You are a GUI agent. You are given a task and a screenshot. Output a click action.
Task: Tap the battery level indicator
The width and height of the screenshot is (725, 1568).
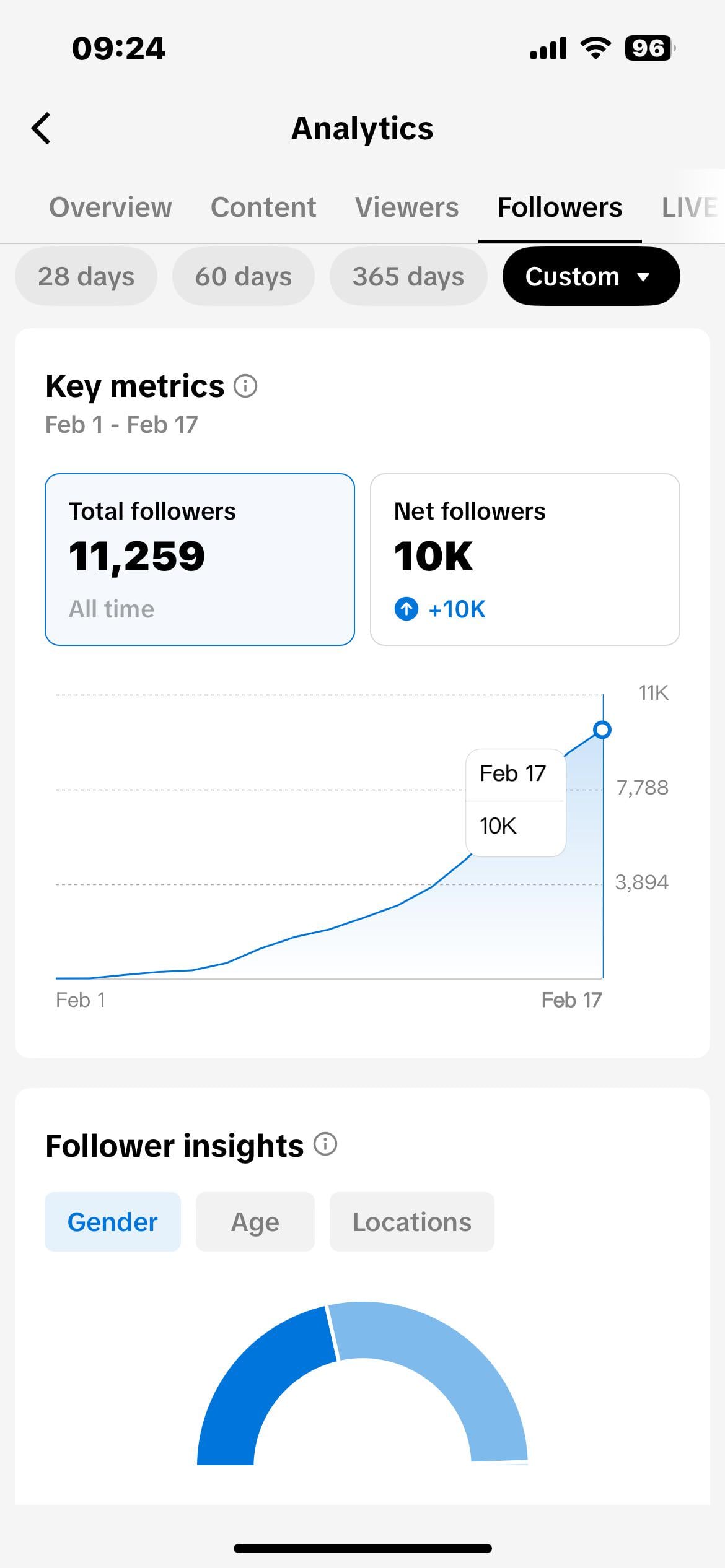649,48
